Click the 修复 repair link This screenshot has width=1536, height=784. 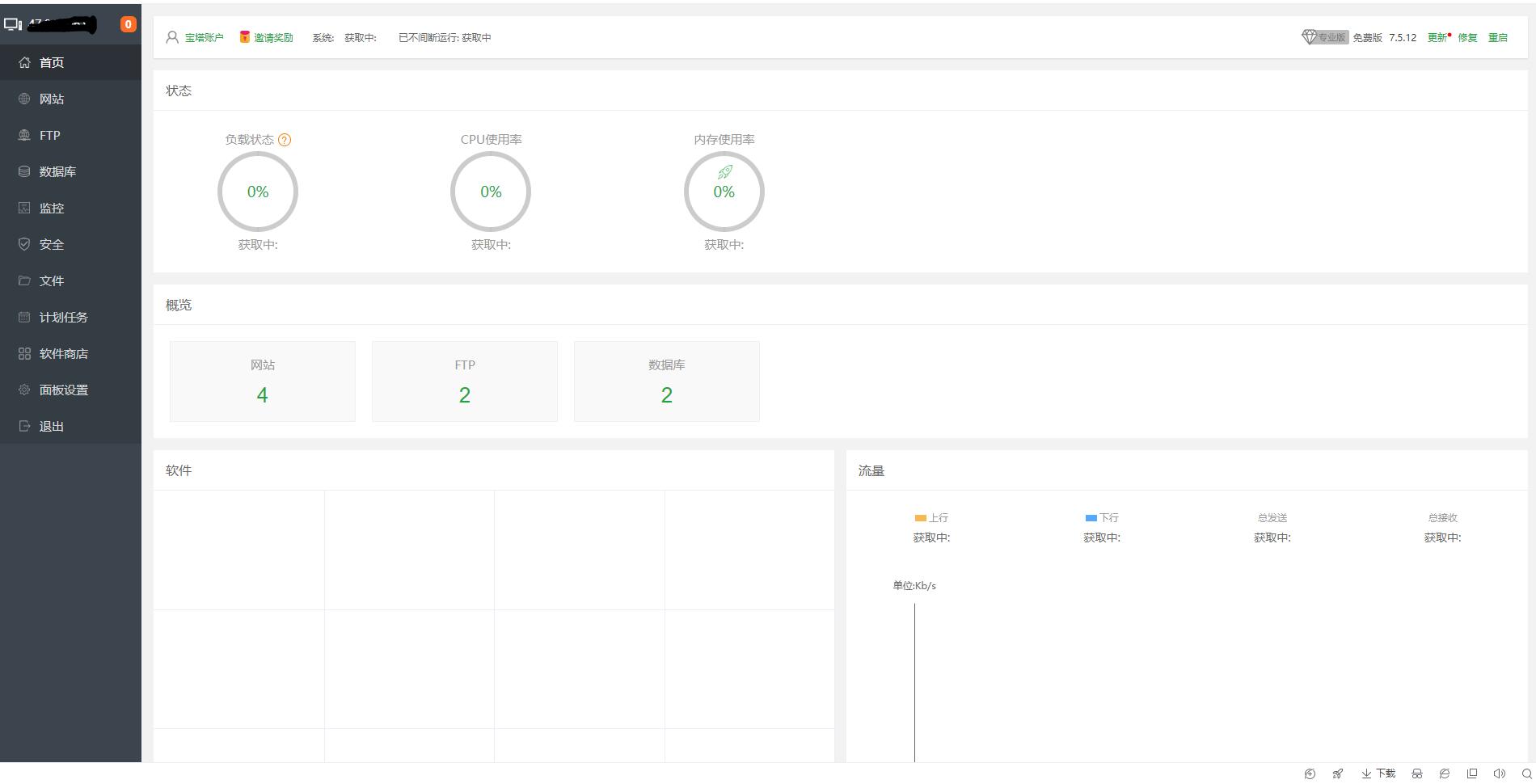coord(1467,37)
